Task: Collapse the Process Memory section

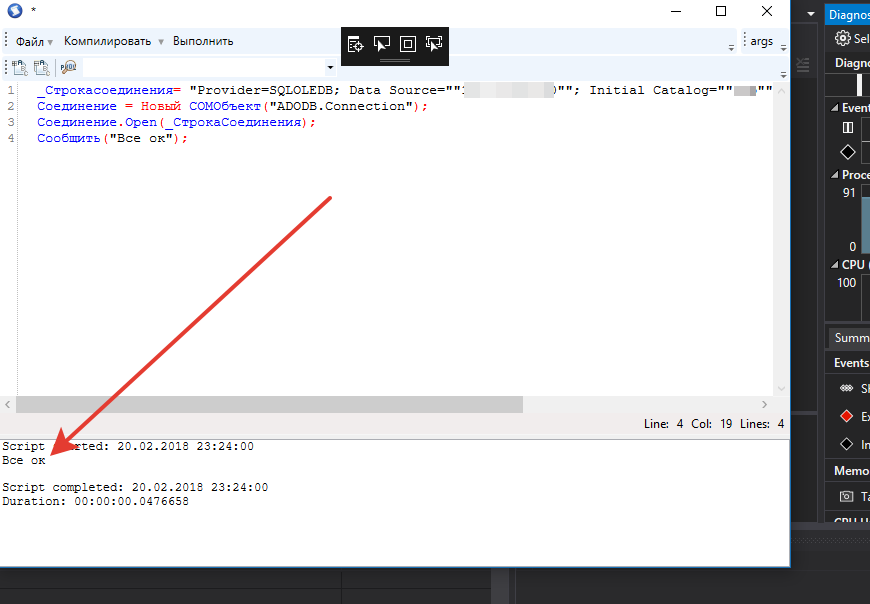Action: click(836, 174)
